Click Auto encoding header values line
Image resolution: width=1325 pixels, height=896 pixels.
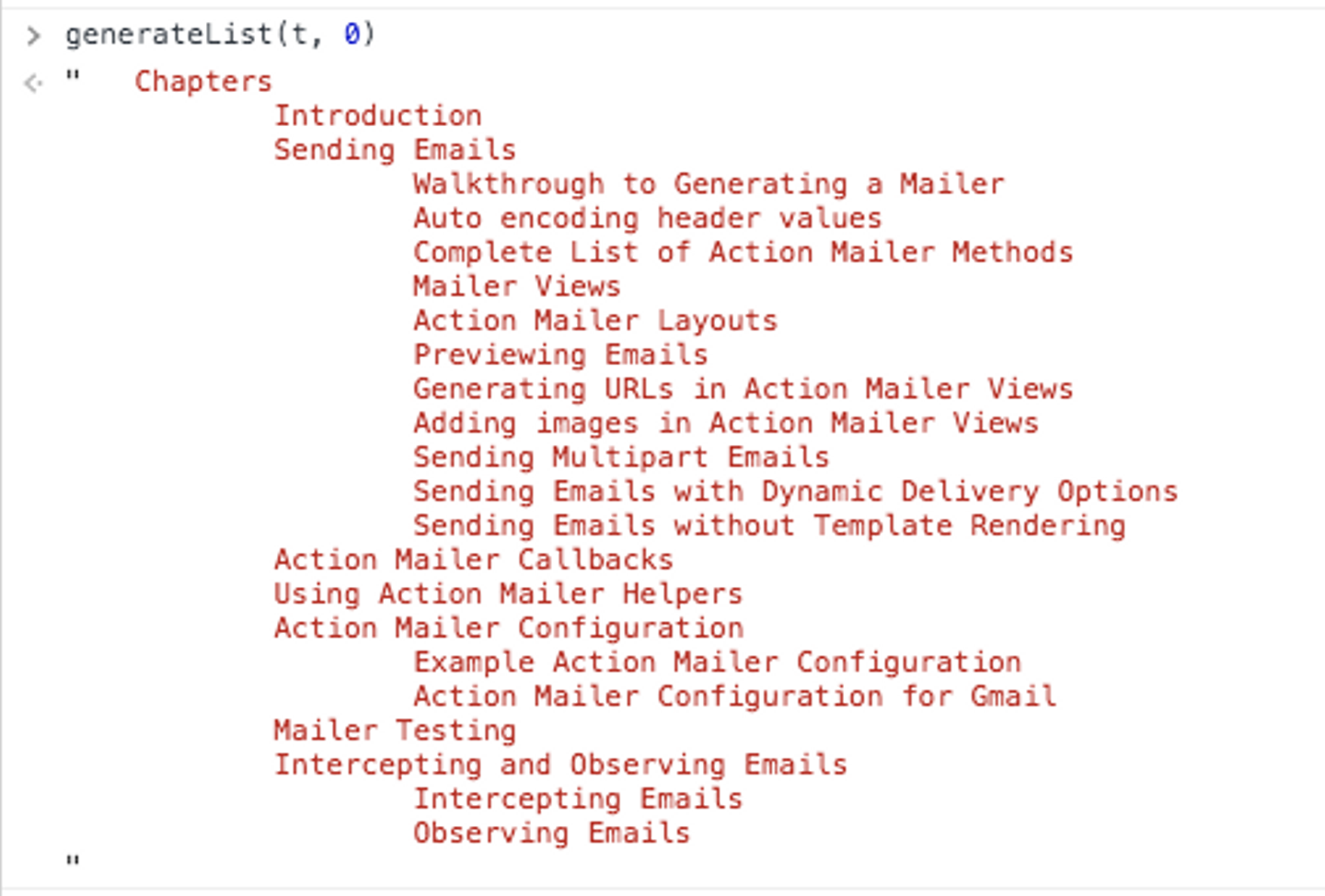tap(647, 218)
